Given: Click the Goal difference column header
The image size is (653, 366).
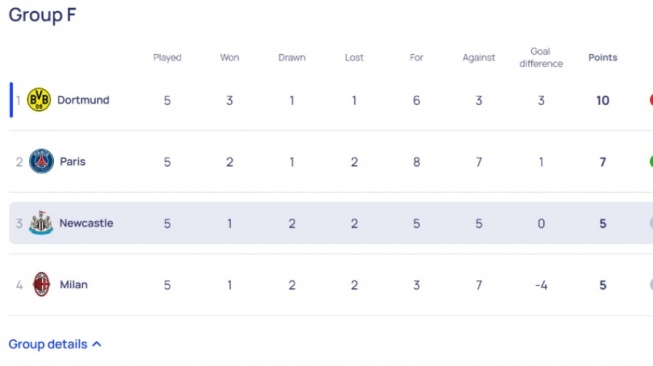Looking at the screenshot, I should 541,57.
